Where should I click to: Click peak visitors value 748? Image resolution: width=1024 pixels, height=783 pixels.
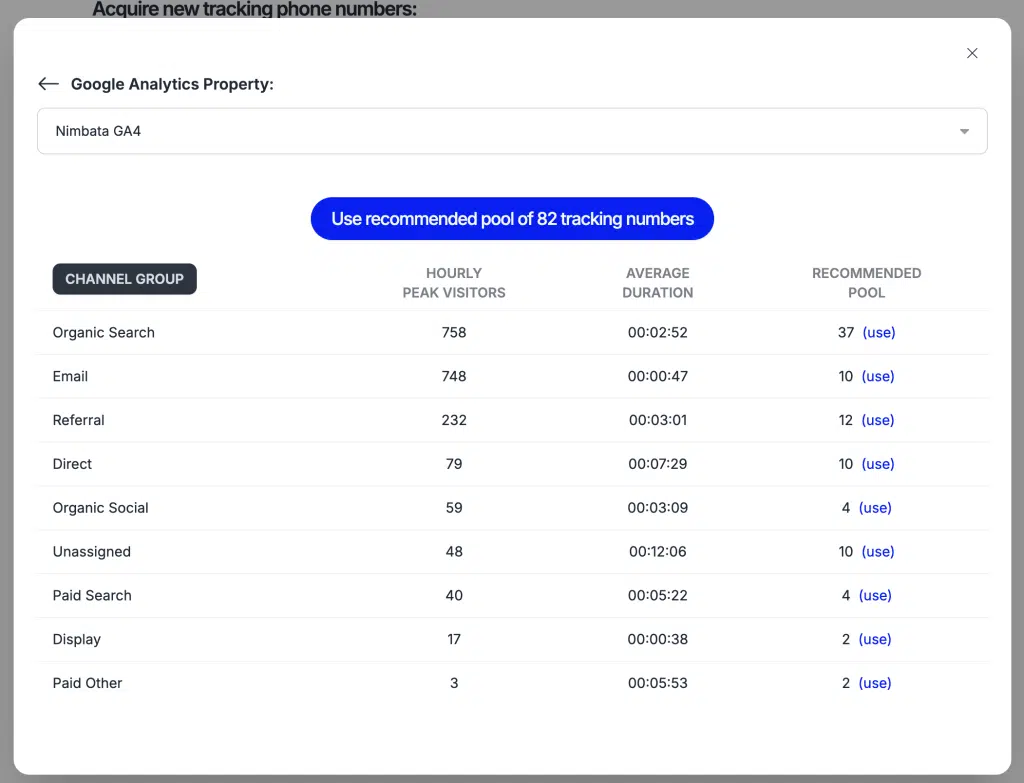454,376
